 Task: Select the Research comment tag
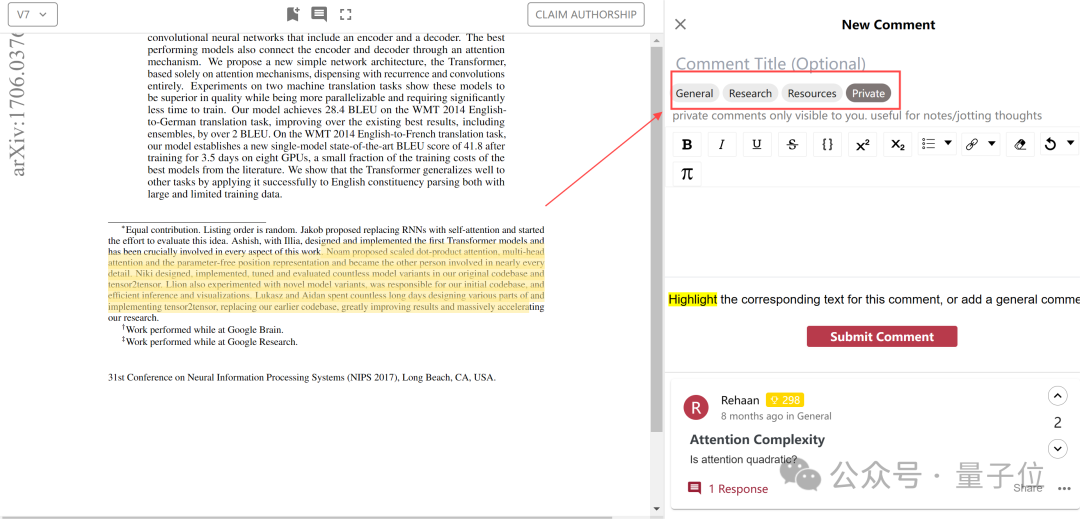point(750,93)
